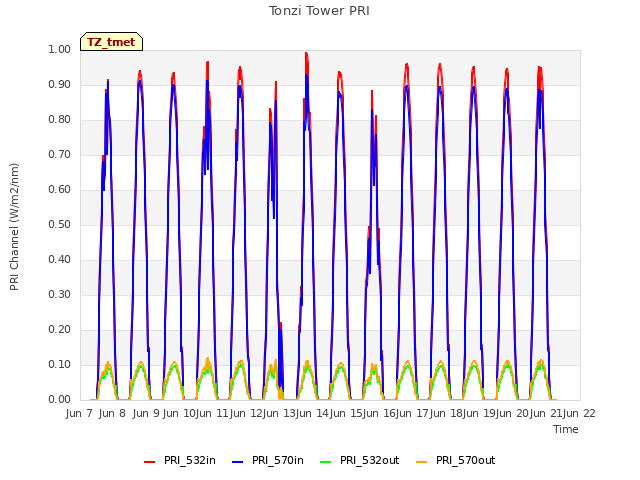The image size is (640, 480).
Task: Click the TZ_tmet annotation badge
Action: pyautogui.click(x=111, y=42)
